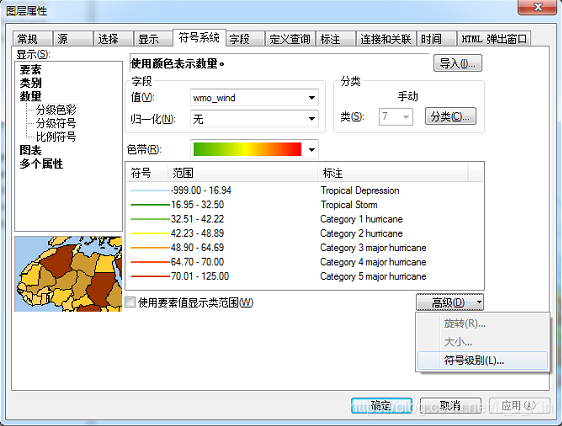The image size is (562, 426).
Task: Go to the 连接和关联 tab
Action: 386,39
